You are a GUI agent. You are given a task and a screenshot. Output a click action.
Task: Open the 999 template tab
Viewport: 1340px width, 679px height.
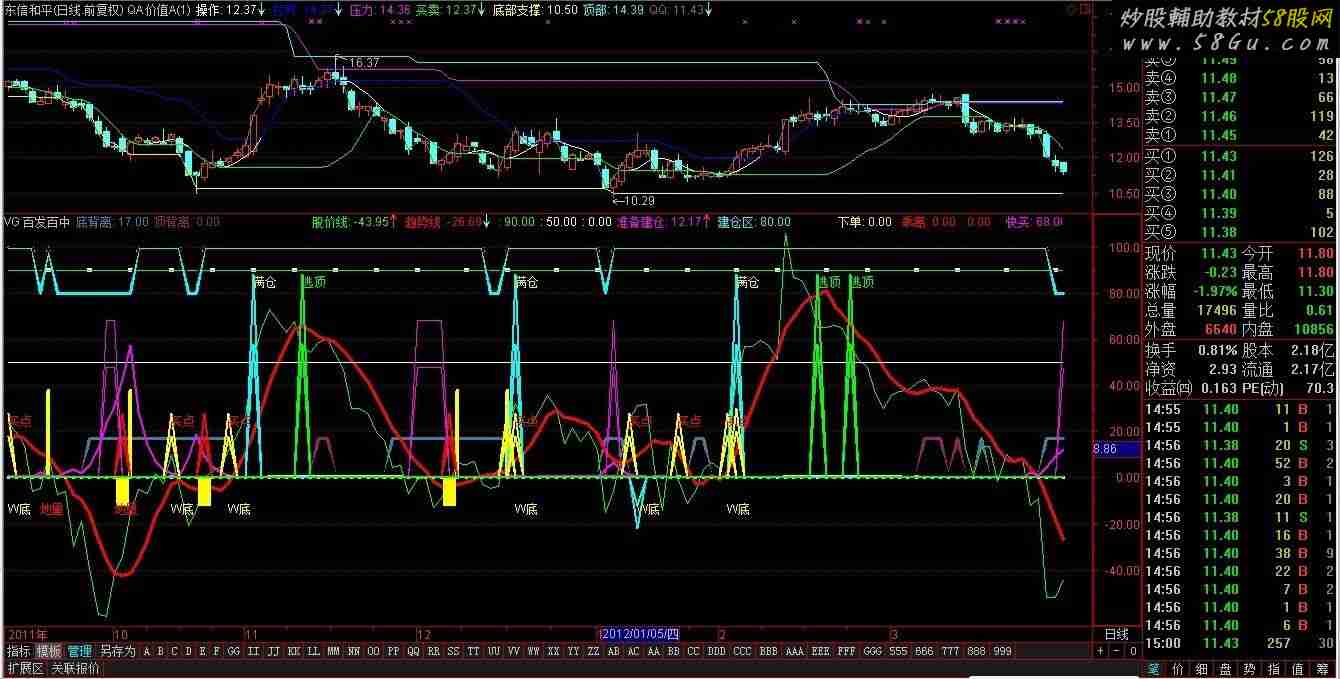[x=1003, y=651]
